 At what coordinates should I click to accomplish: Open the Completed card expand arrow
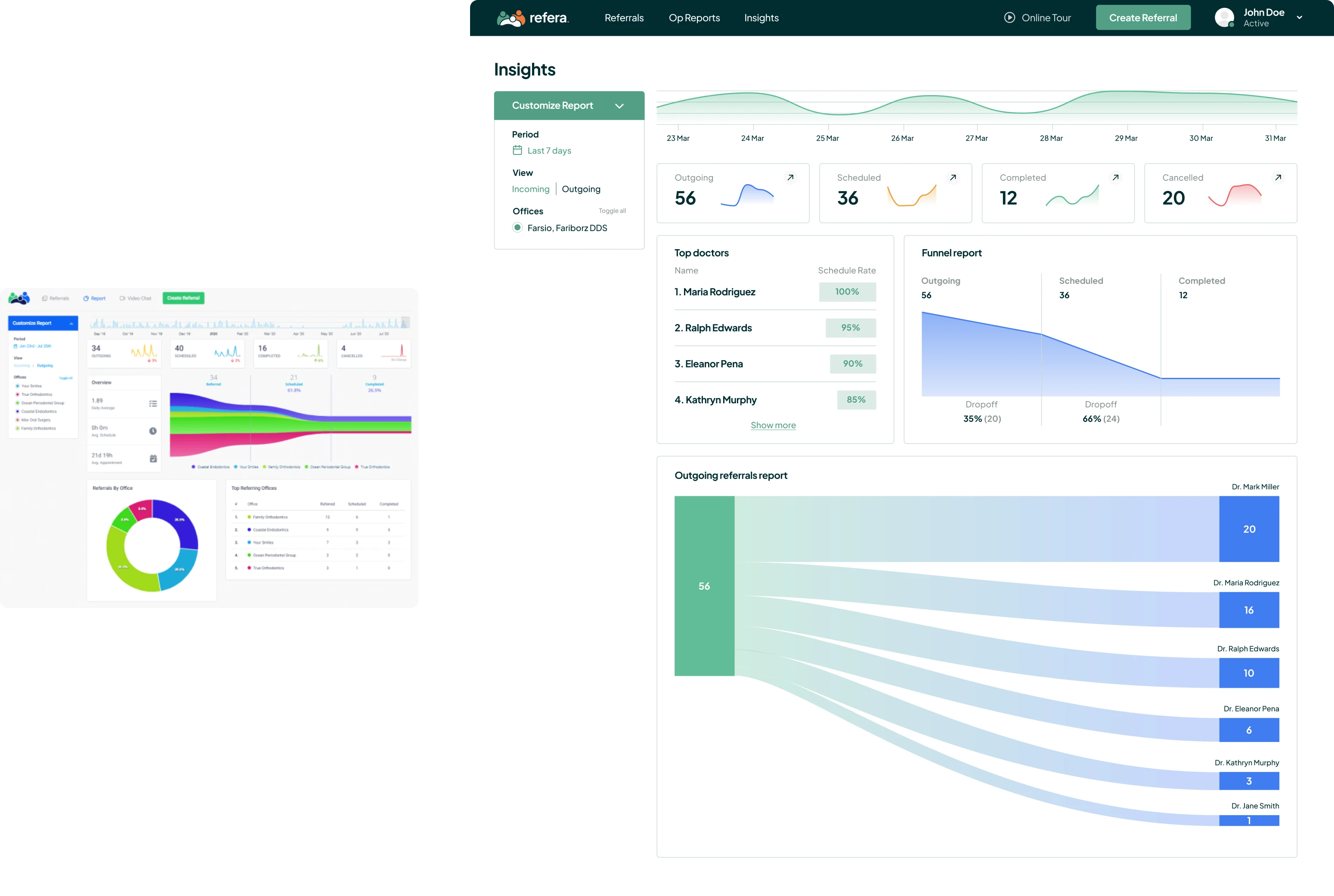click(1116, 178)
